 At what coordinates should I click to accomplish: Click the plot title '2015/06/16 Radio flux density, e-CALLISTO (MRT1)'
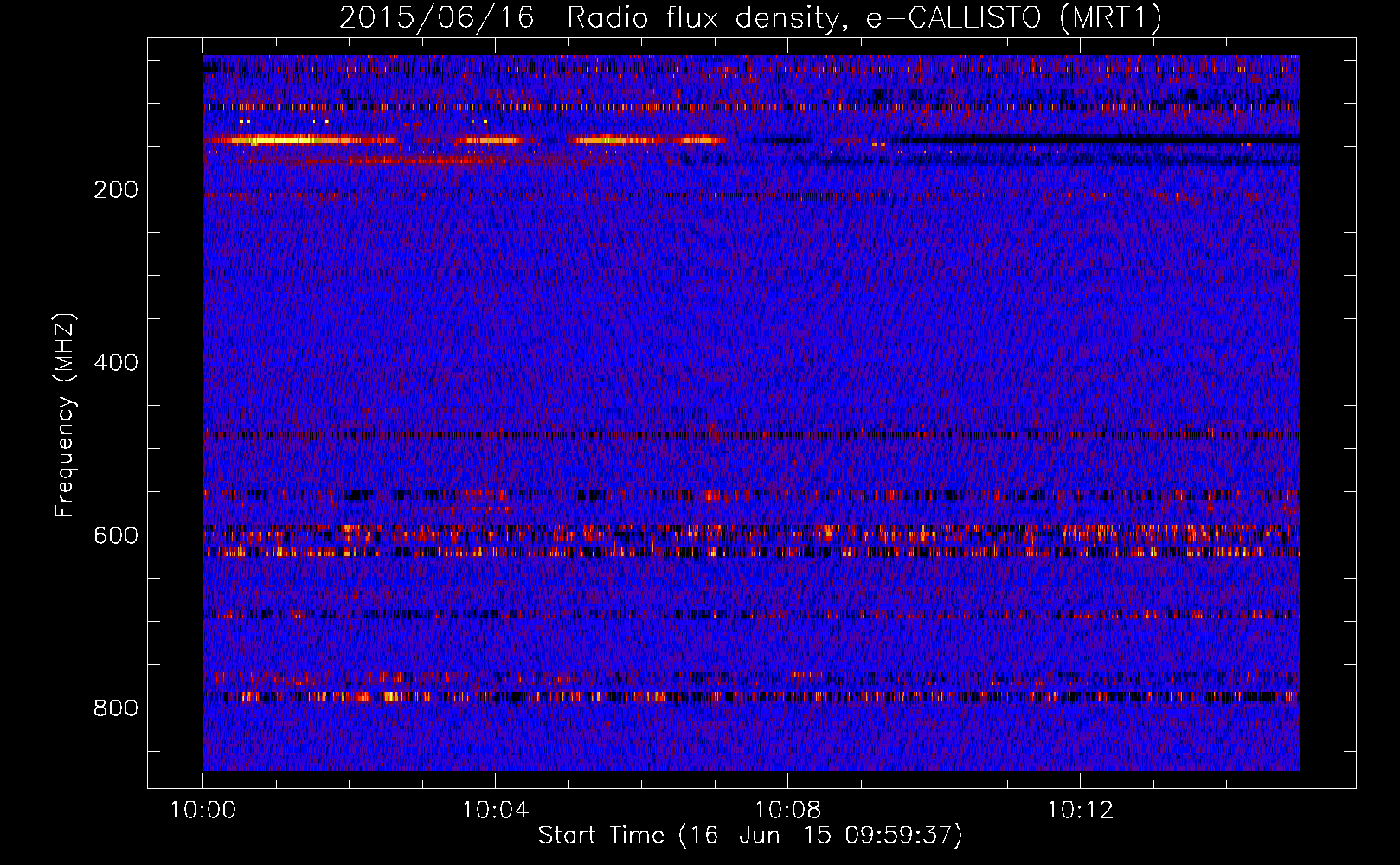click(x=750, y=18)
